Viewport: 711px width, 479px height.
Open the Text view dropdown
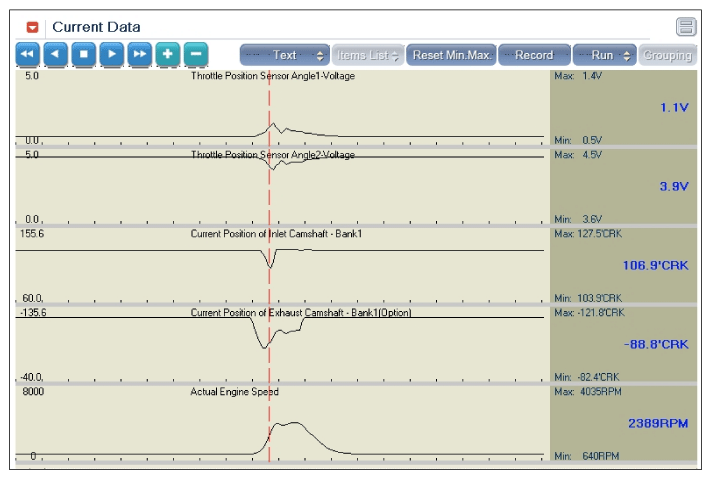284,55
